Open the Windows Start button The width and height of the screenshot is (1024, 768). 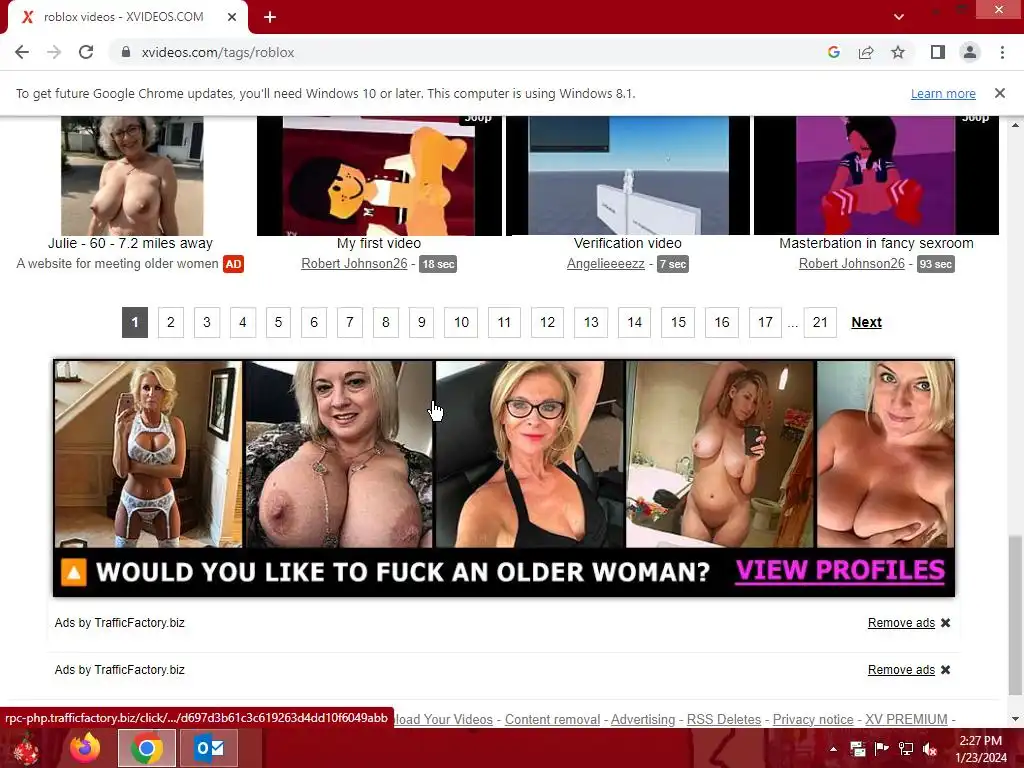(25, 748)
